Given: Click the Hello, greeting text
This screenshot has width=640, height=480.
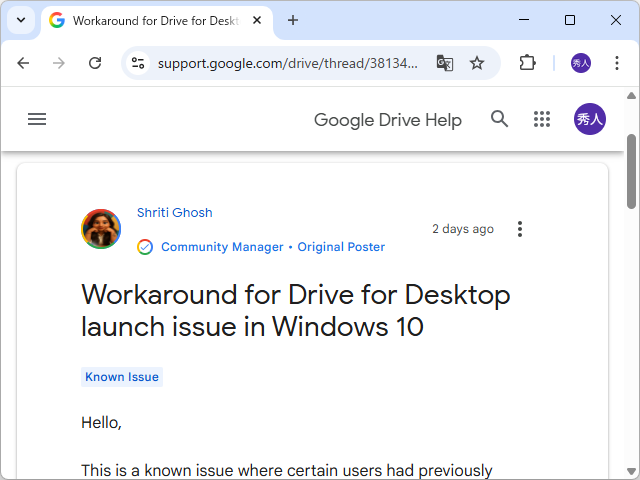Looking at the screenshot, I should click(101, 423).
